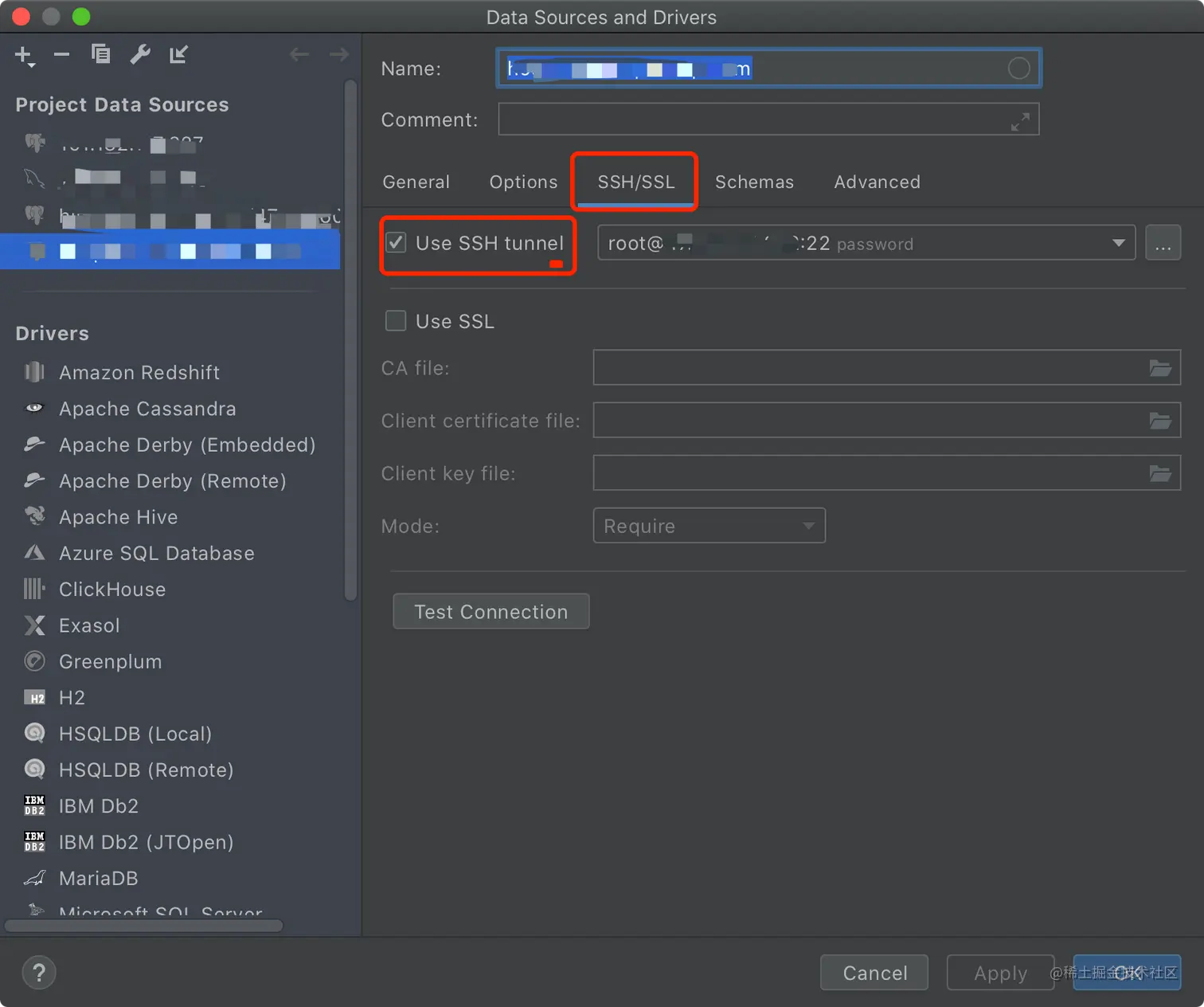Screen dimensions: 1204x1007
Task: Click the Name input field
Action: 769,69
